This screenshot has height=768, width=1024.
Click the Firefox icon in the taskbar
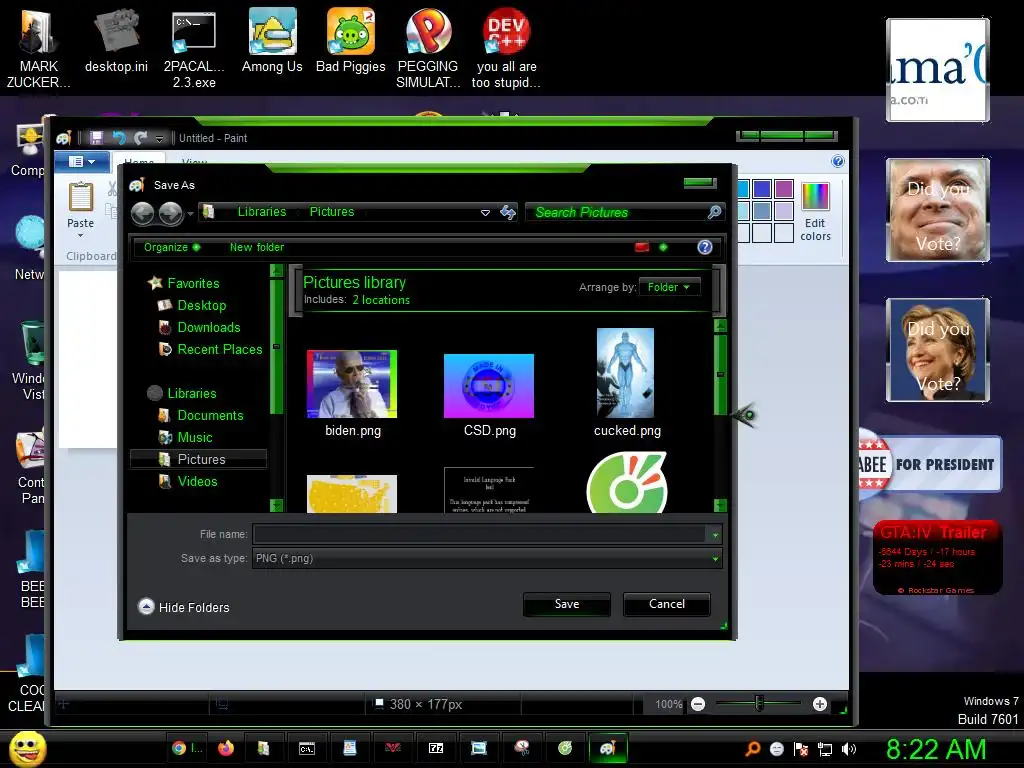tap(226, 748)
